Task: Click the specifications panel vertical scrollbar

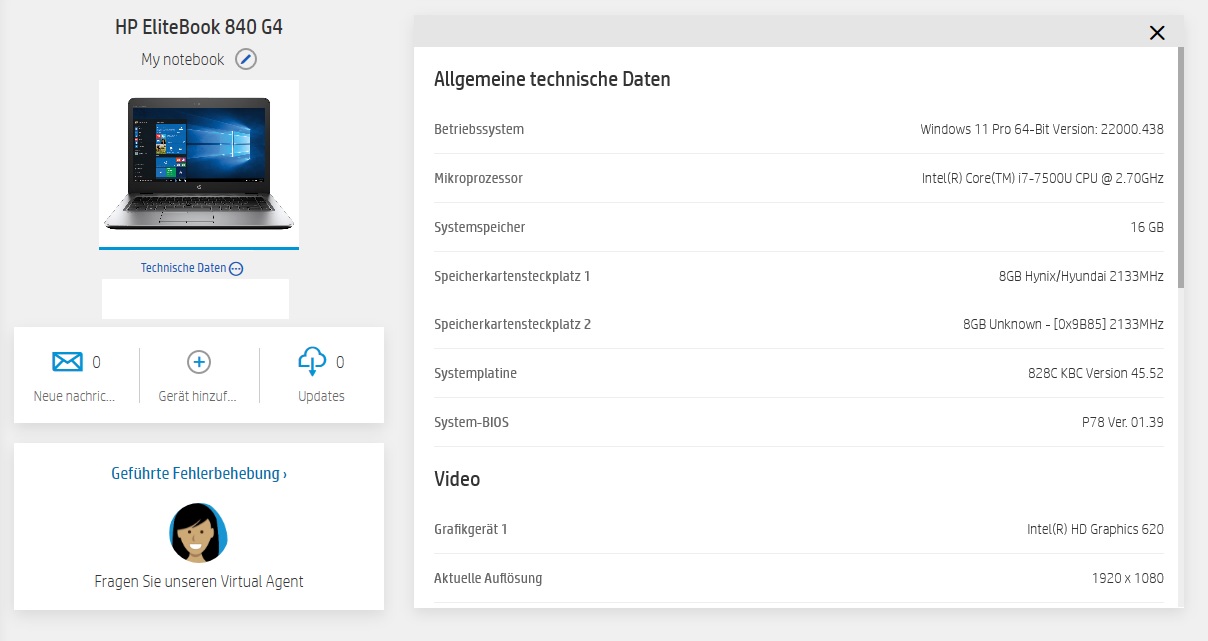Action: (1180, 168)
